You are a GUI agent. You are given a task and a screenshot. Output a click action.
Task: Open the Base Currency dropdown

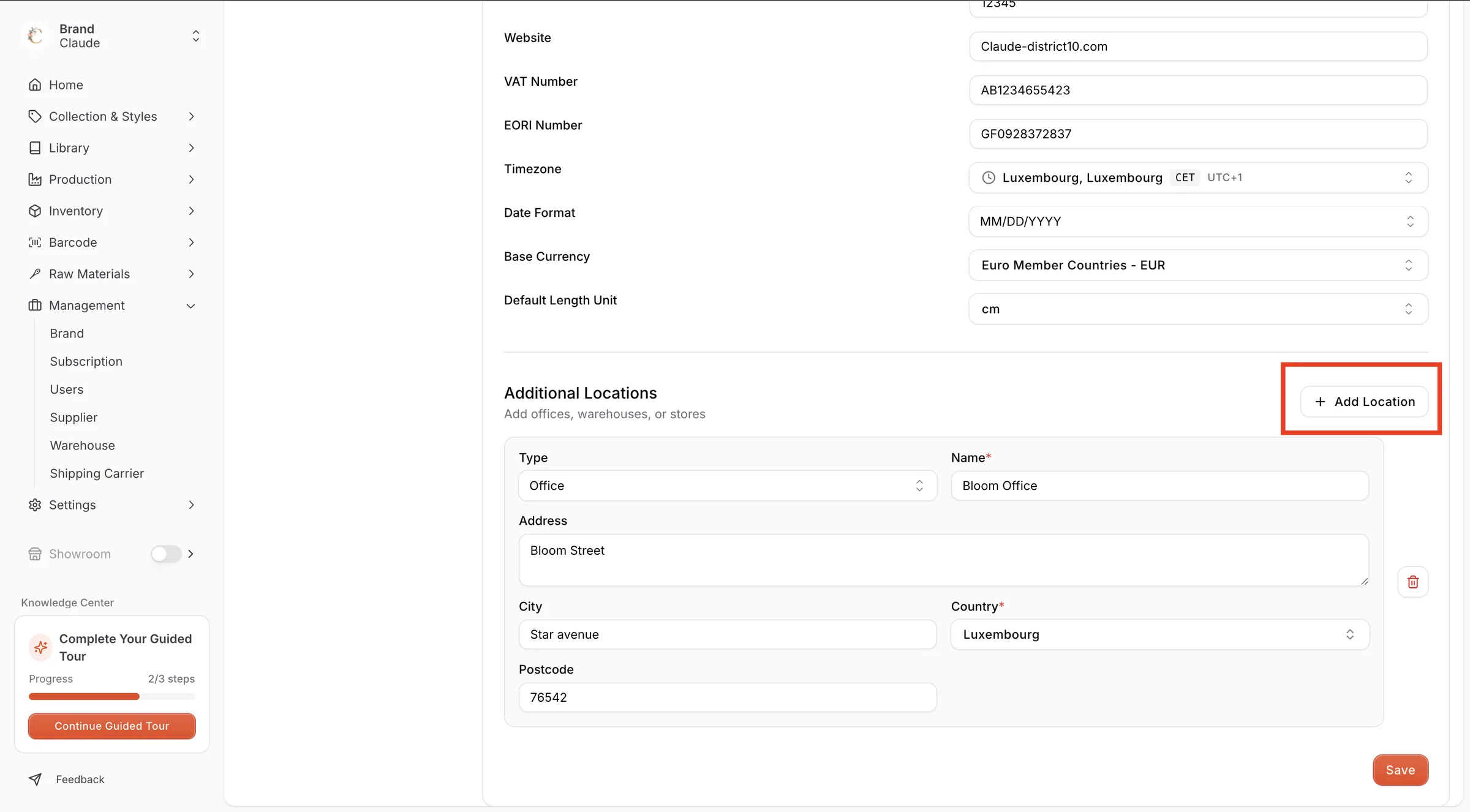[x=1198, y=265]
